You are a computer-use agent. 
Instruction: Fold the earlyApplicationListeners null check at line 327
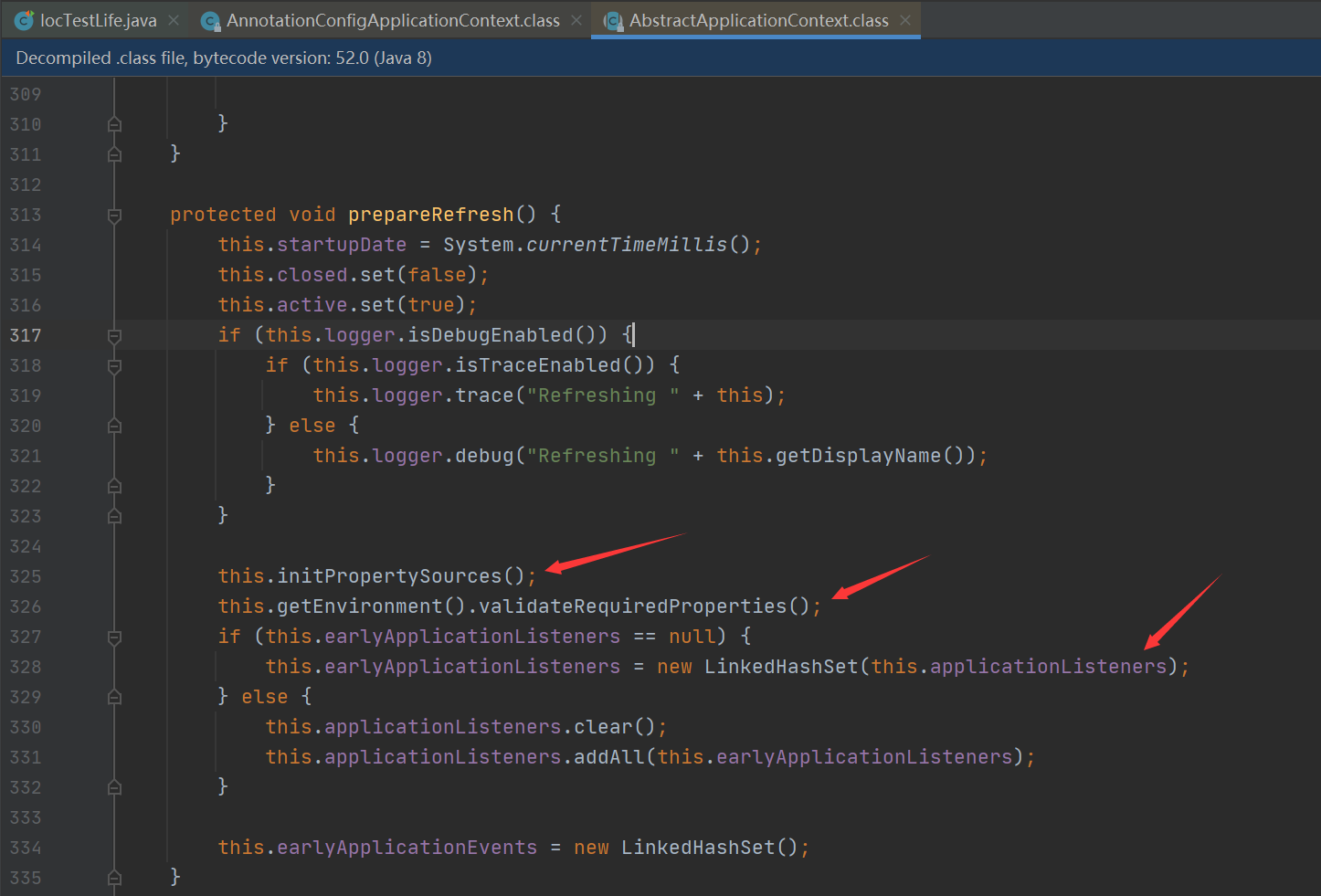pos(114,638)
